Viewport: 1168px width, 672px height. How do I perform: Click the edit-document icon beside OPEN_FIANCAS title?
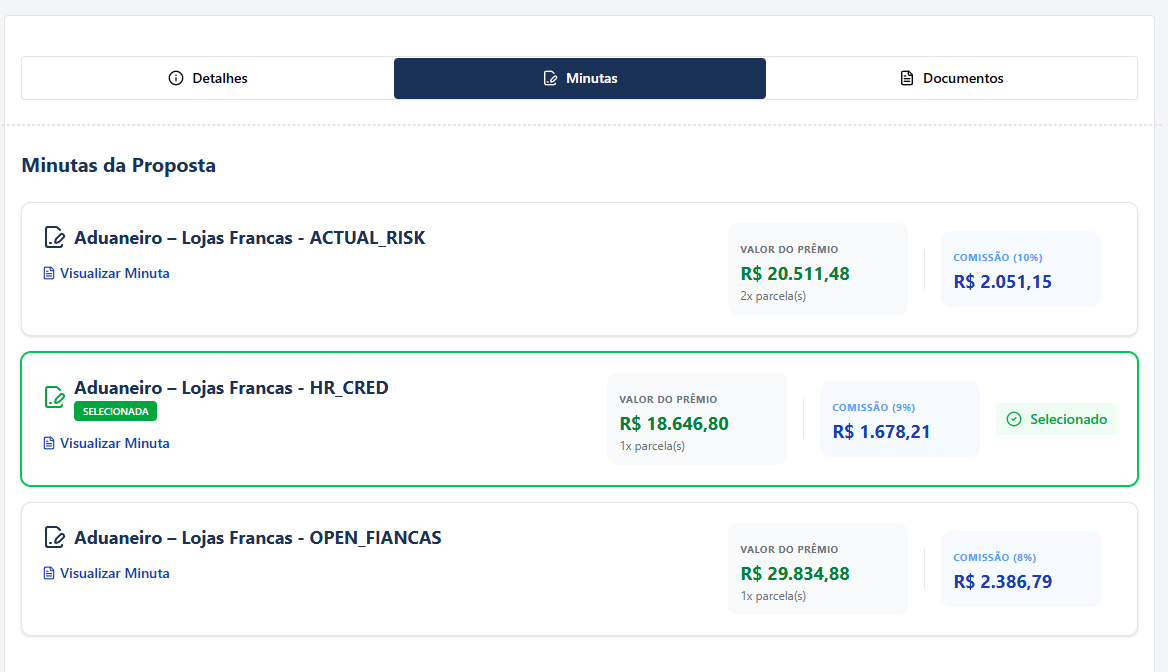click(x=55, y=538)
